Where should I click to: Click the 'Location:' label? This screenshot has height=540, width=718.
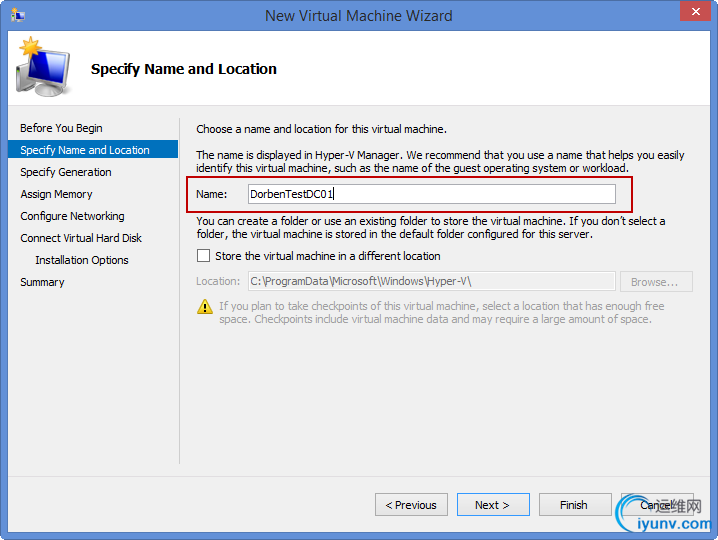click(x=218, y=281)
